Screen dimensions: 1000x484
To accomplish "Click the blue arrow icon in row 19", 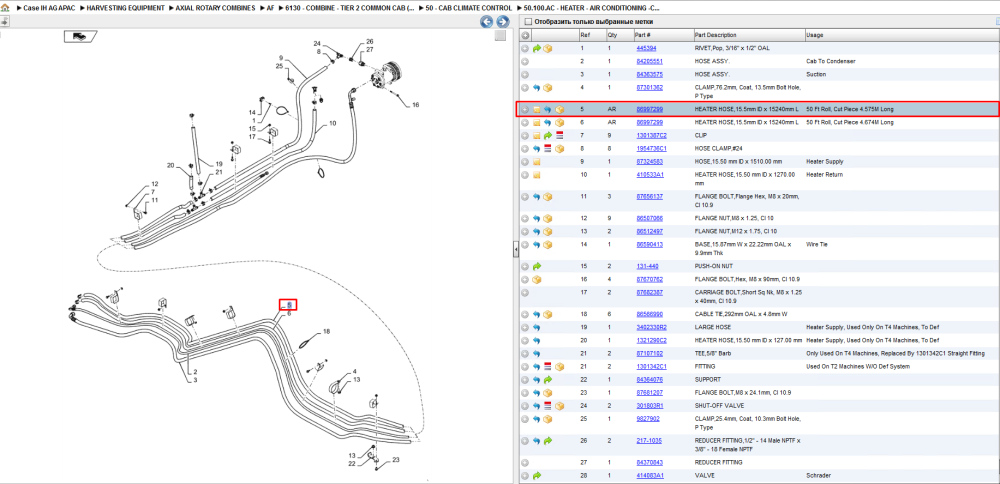I will tap(537, 327).
